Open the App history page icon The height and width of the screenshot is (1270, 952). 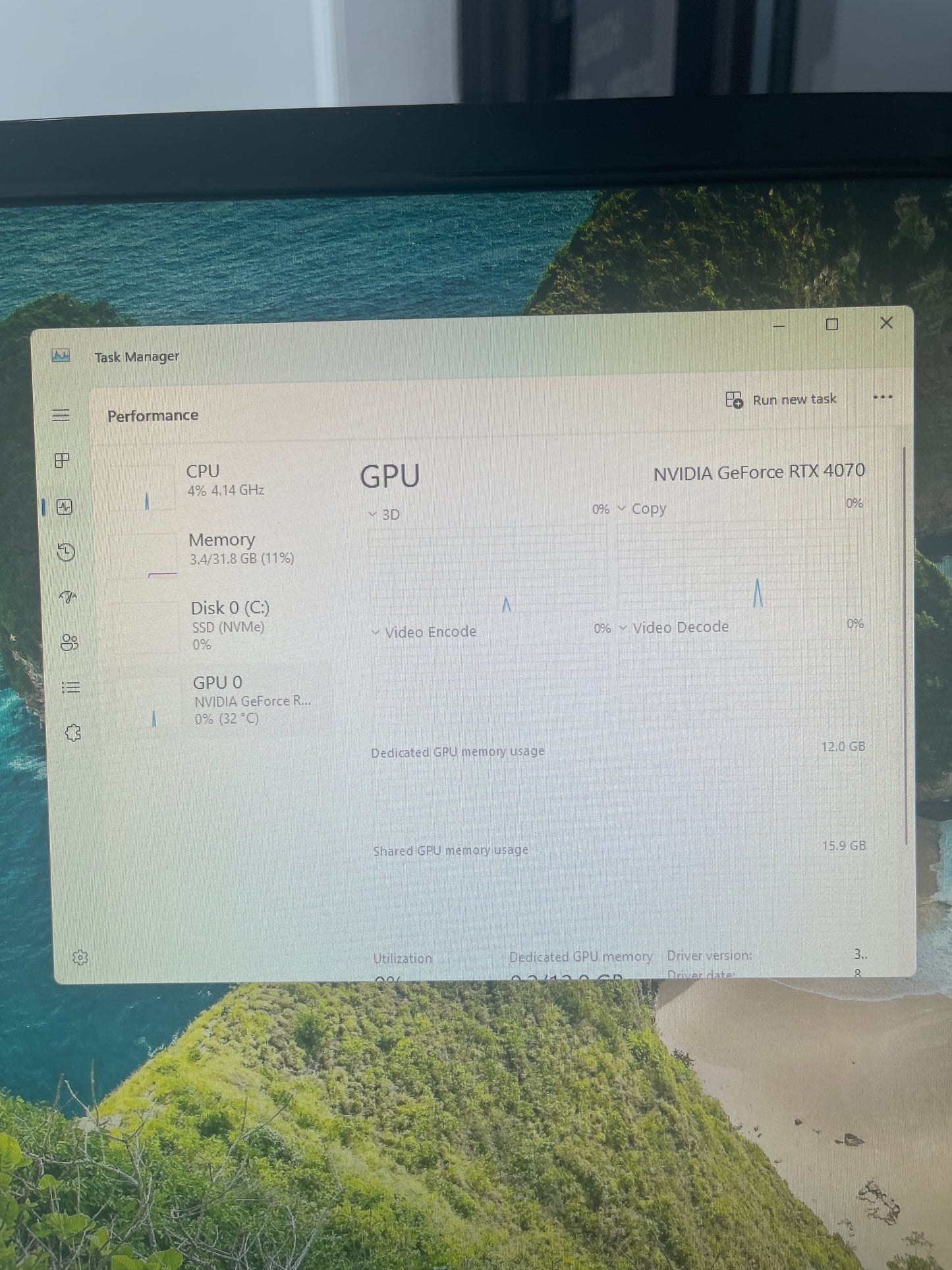65,552
